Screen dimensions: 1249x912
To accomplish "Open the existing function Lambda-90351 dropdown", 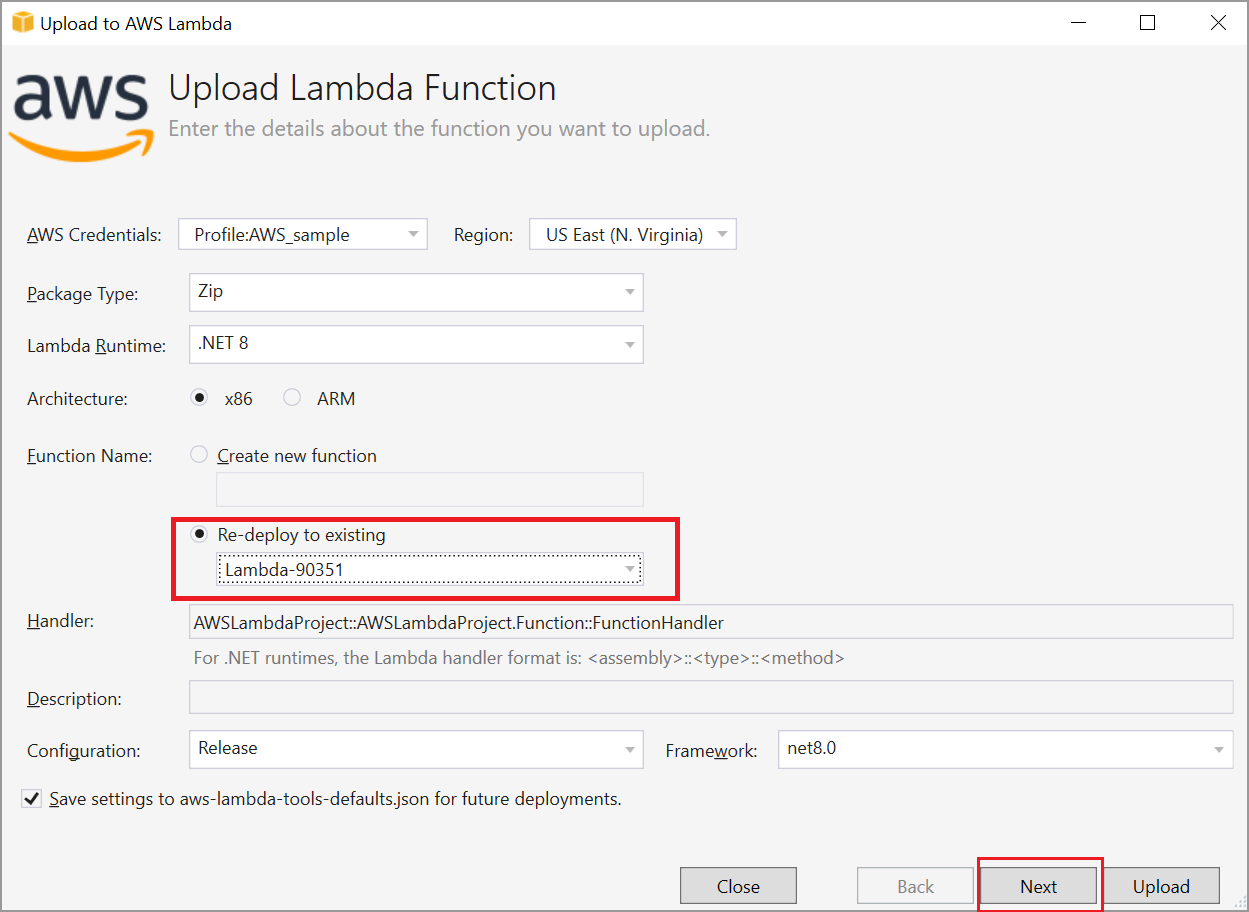I will 429,570.
